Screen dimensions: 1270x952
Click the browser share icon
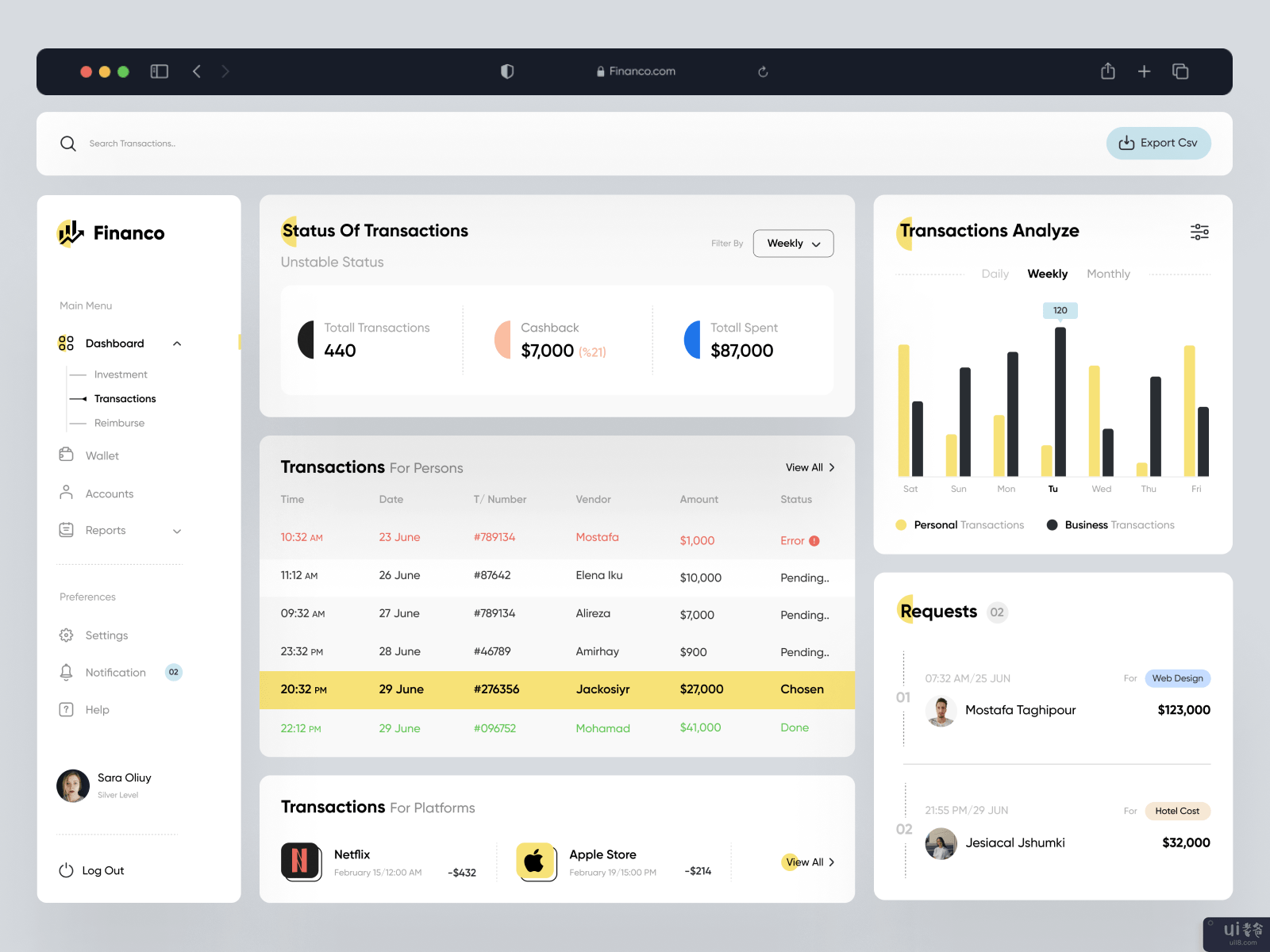(x=1108, y=71)
